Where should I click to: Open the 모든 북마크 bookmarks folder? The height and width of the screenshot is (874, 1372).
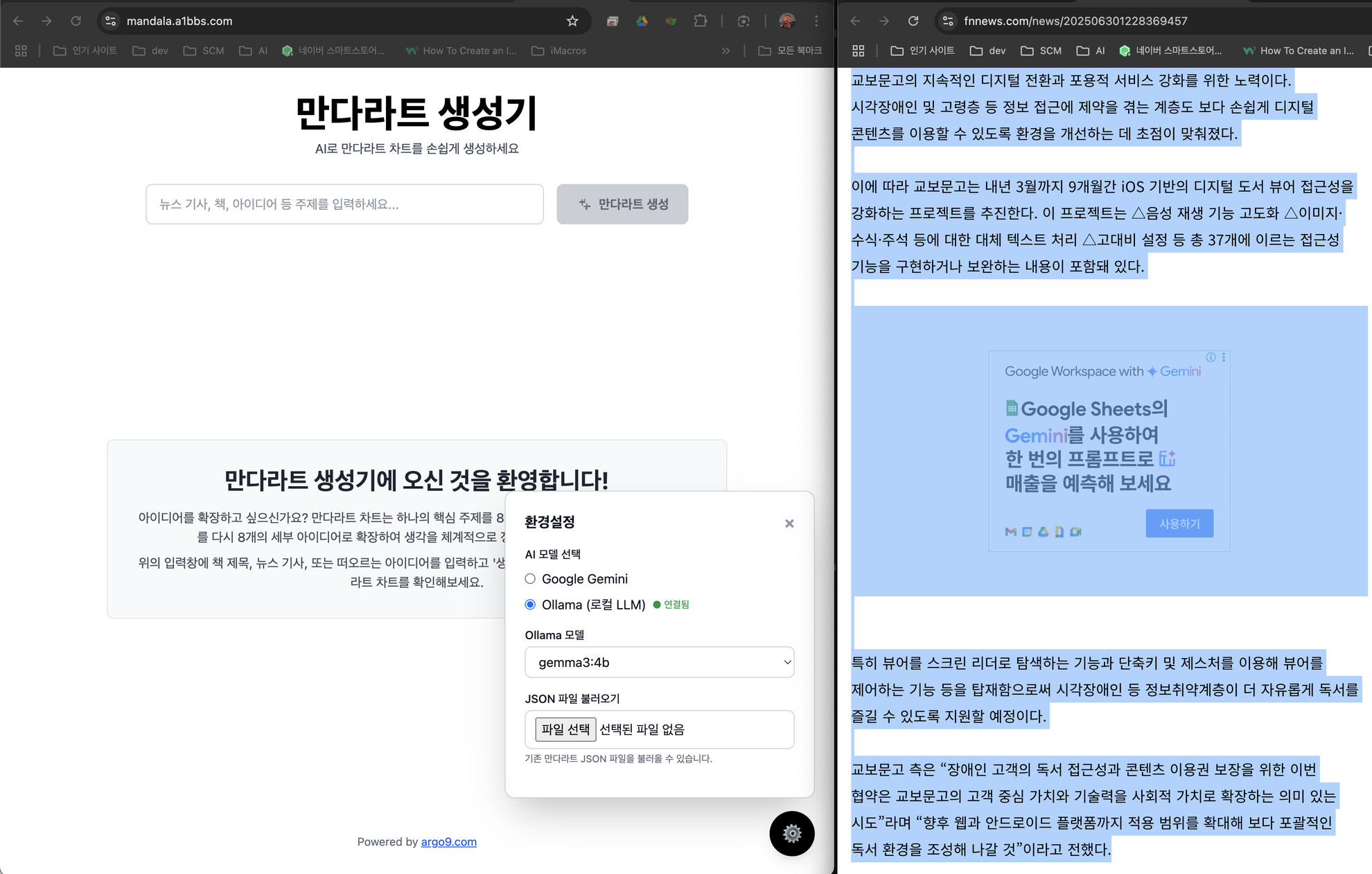[790, 50]
